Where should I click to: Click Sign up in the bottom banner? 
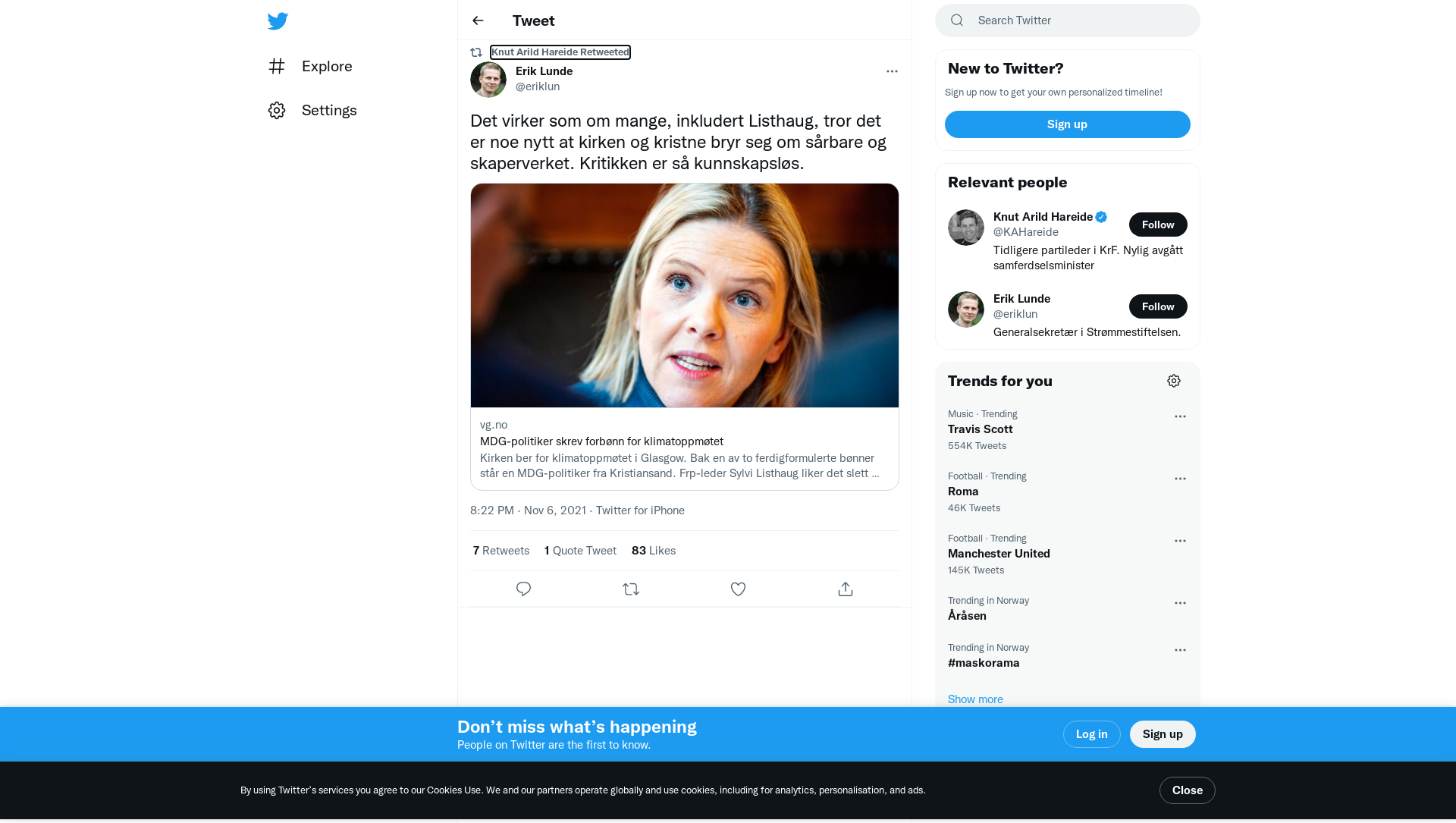(x=1163, y=734)
